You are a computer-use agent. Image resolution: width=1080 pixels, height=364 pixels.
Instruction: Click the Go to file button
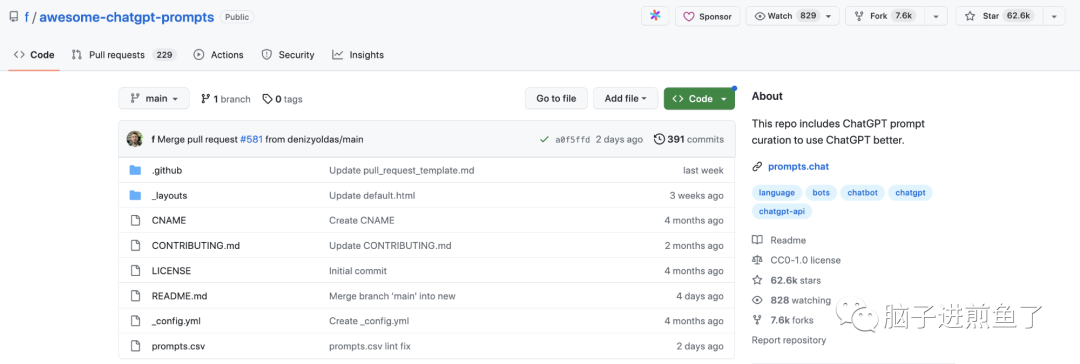(x=557, y=99)
